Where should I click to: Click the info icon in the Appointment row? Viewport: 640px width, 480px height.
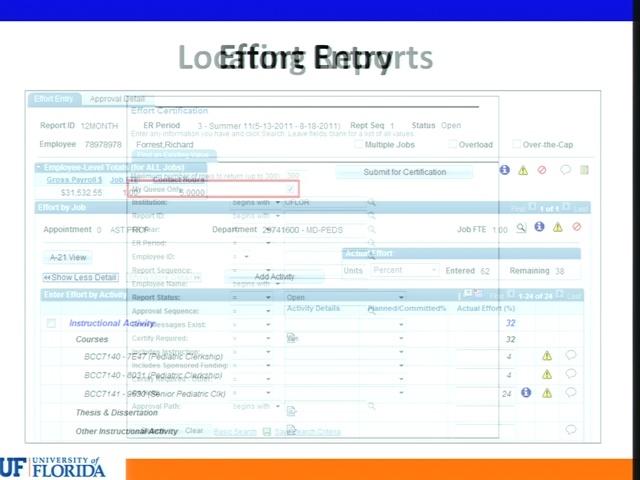pos(539,227)
